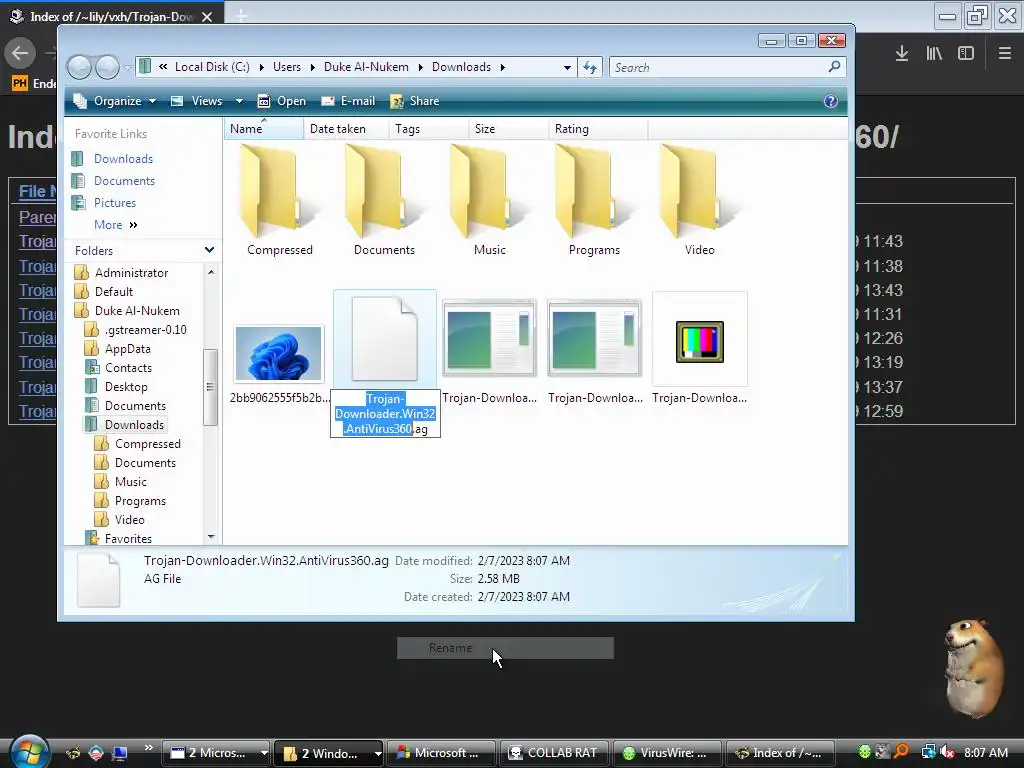Open recent pages dropdown next to Forward
This screenshot has height=768, width=1024.
127,67
